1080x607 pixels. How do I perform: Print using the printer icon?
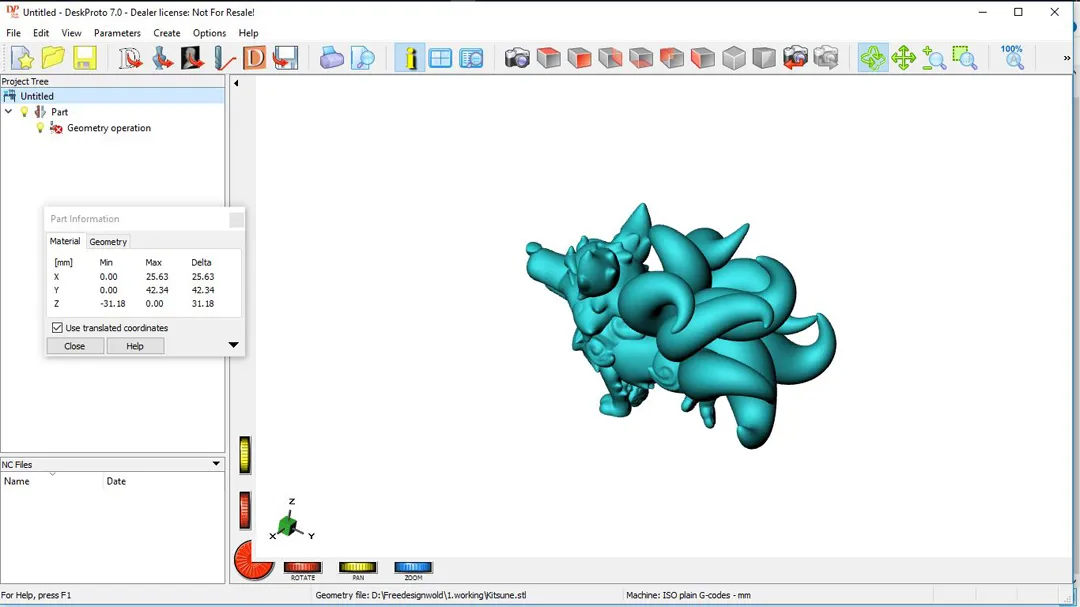point(331,58)
